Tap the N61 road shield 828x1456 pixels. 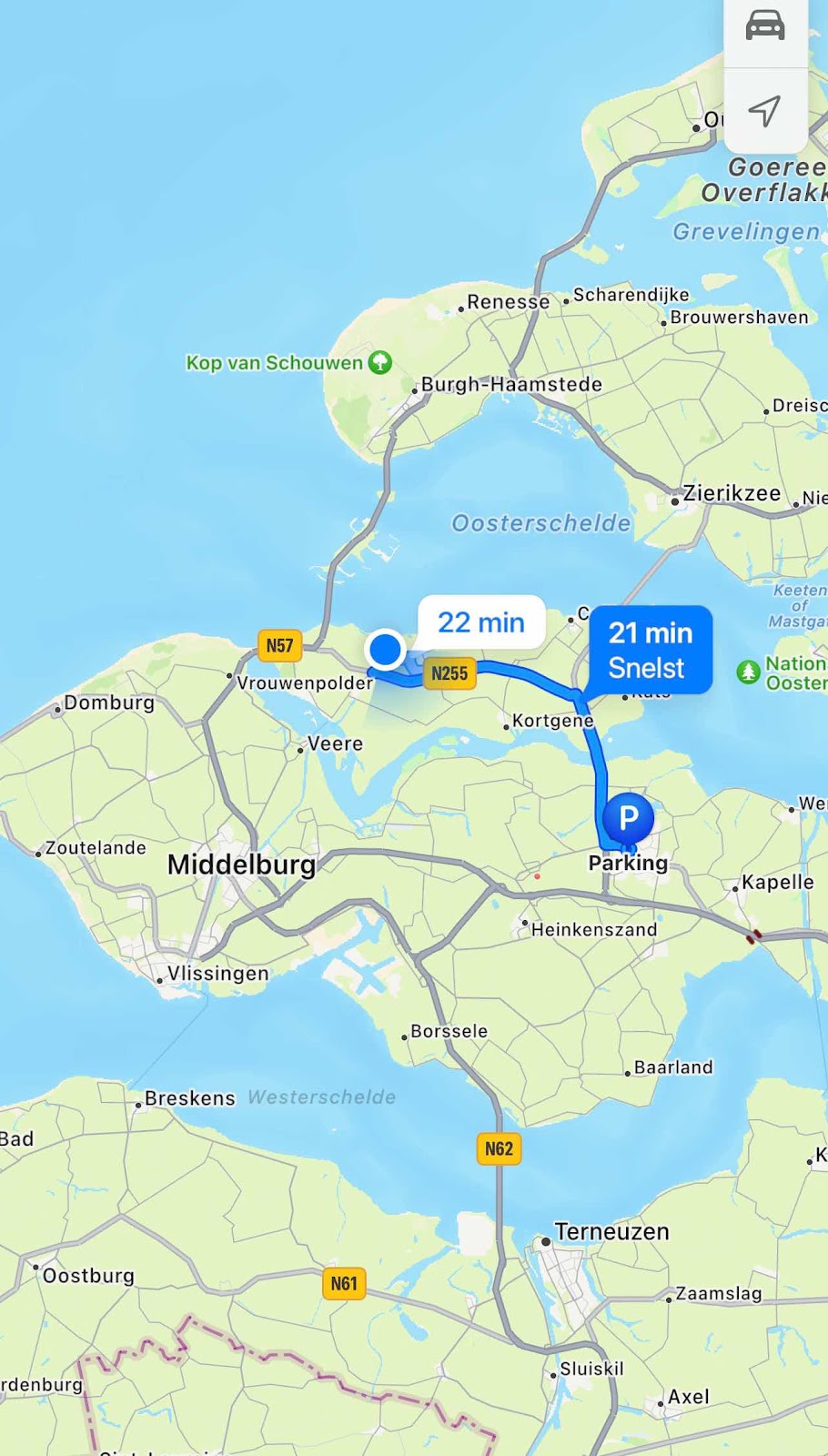click(344, 1284)
